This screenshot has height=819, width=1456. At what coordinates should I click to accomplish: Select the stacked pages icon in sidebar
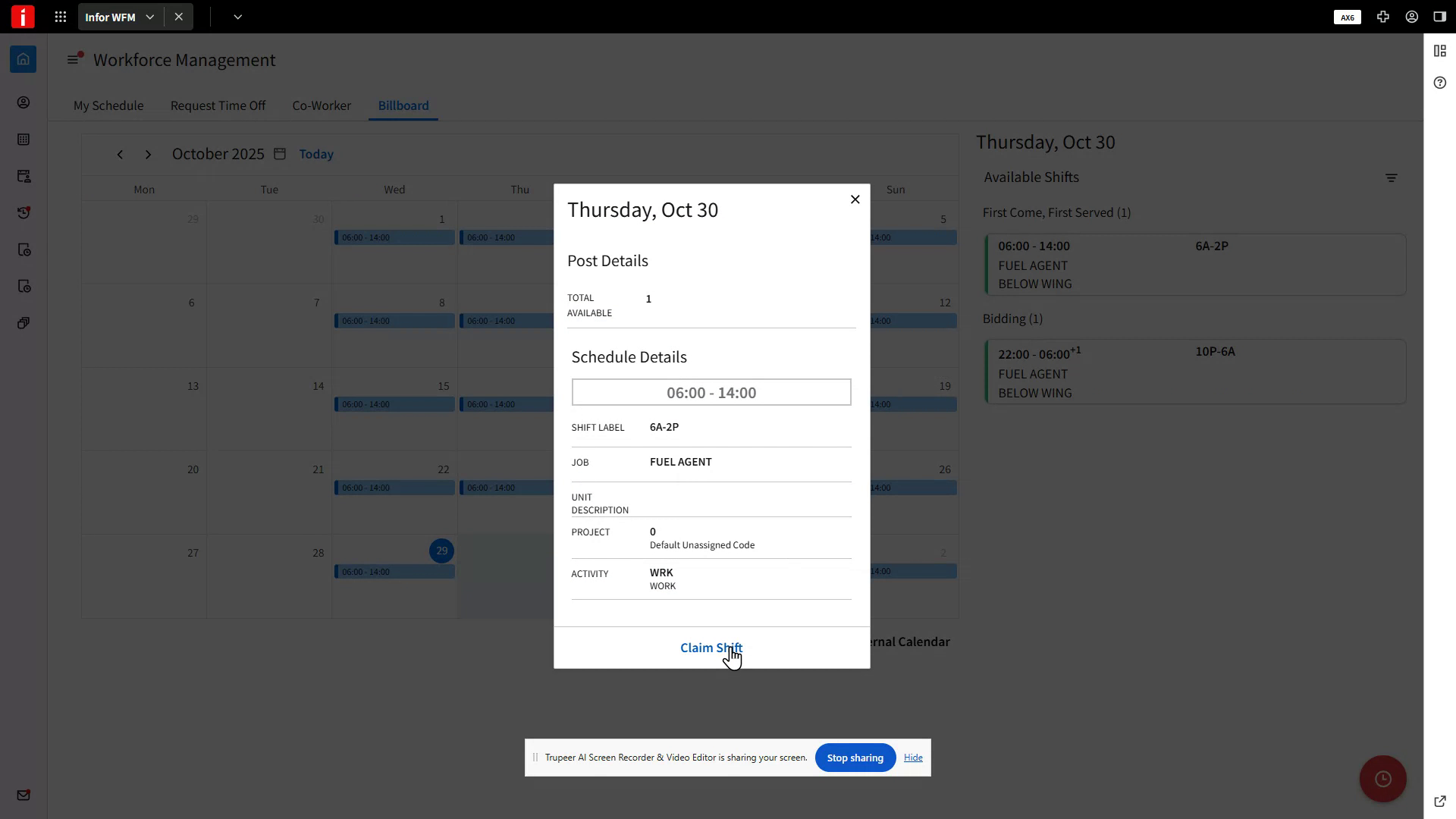(x=24, y=322)
